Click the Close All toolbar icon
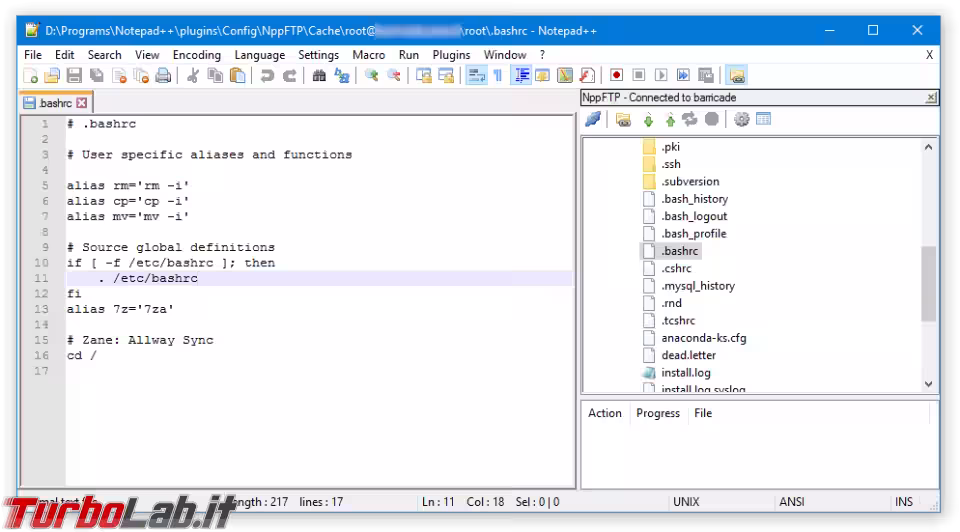The image size is (960, 532). click(x=141, y=75)
